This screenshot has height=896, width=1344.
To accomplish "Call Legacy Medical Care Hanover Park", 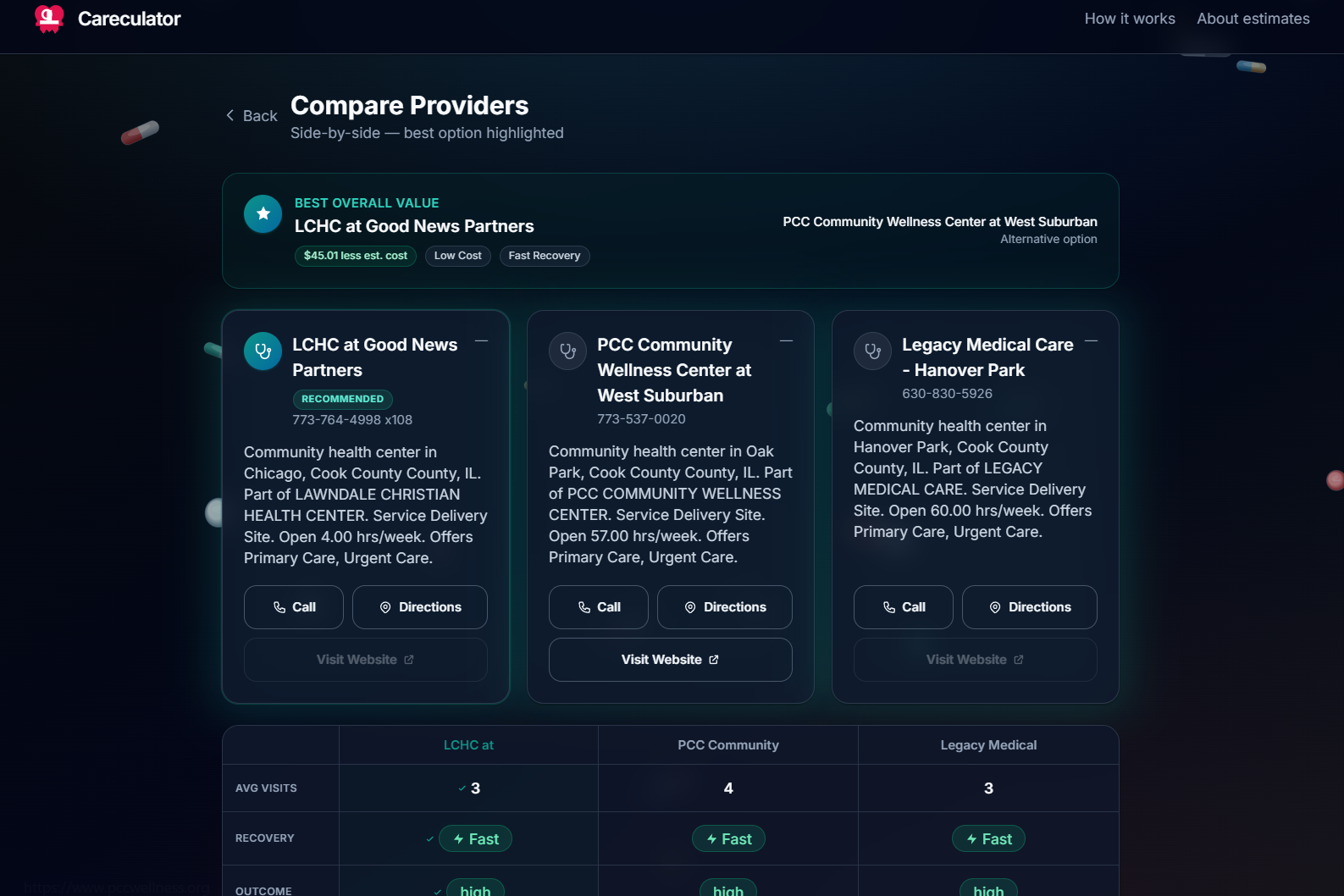I will point(904,607).
